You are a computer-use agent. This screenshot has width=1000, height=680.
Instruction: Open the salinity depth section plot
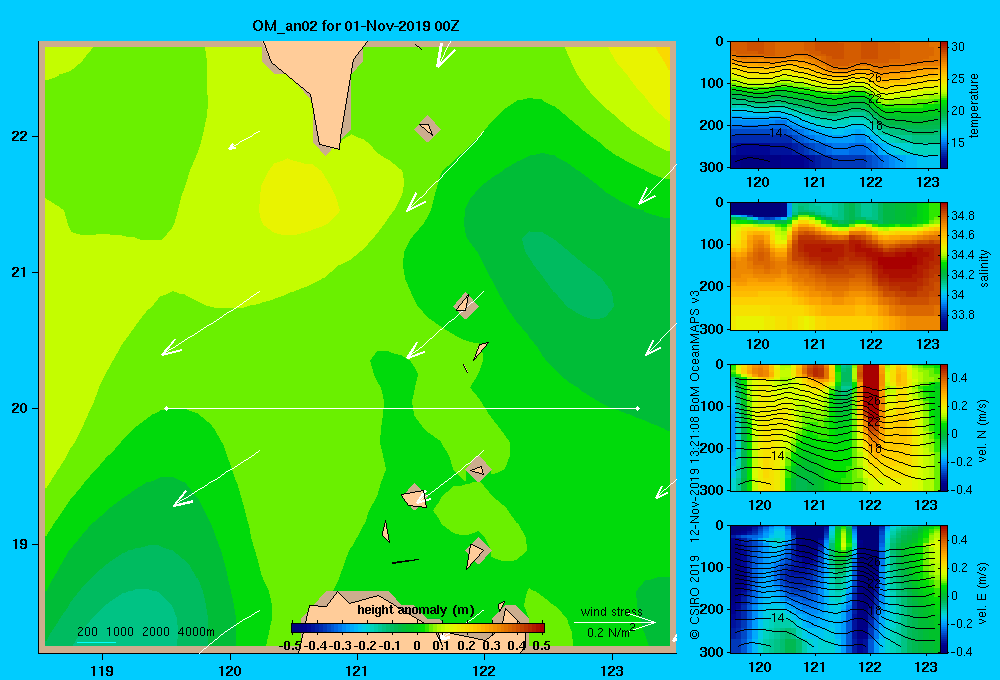pyautogui.click(x=834, y=266)
